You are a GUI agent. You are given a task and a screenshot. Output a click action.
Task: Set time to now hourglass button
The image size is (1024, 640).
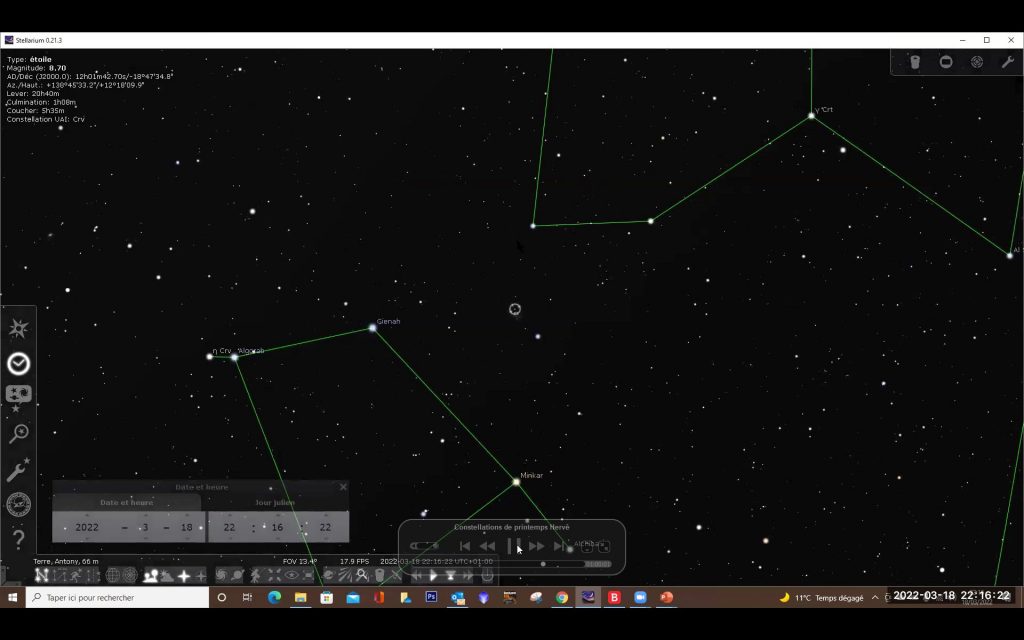(x=450, y=575)
